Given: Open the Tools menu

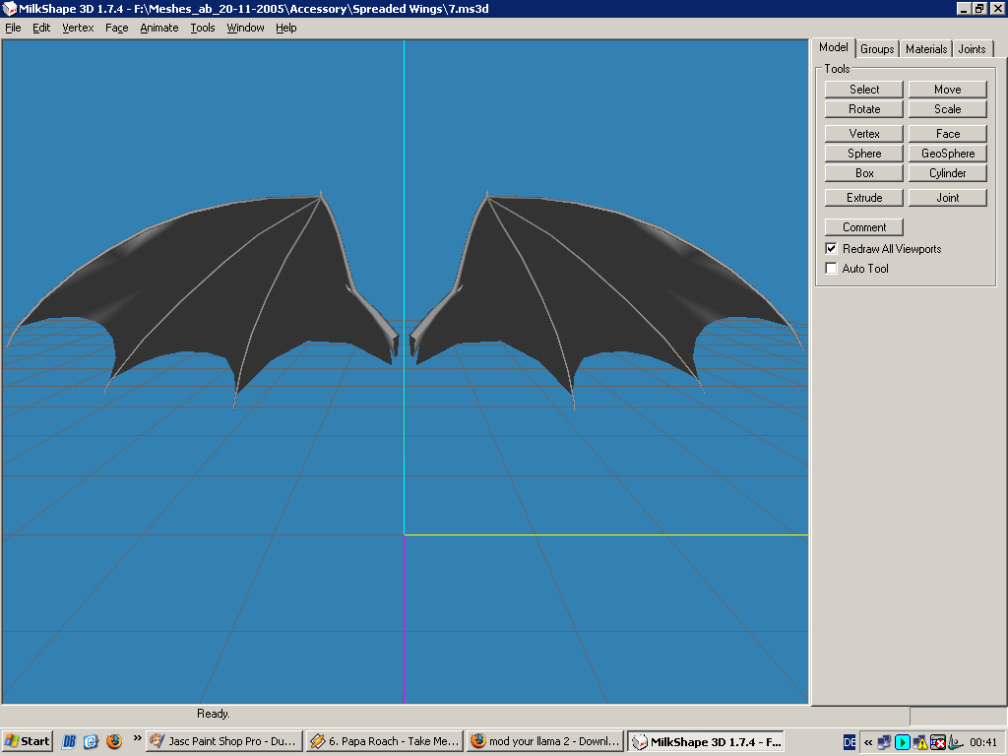Looking at the screenshot, I should pyautogui.click(x=202, y=28).
